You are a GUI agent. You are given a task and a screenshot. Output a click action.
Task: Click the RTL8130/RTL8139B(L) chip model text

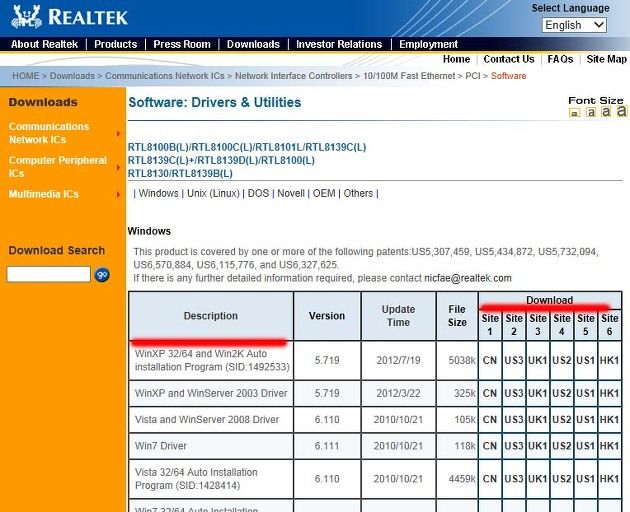pyautogui.click(x=180, y=174)
